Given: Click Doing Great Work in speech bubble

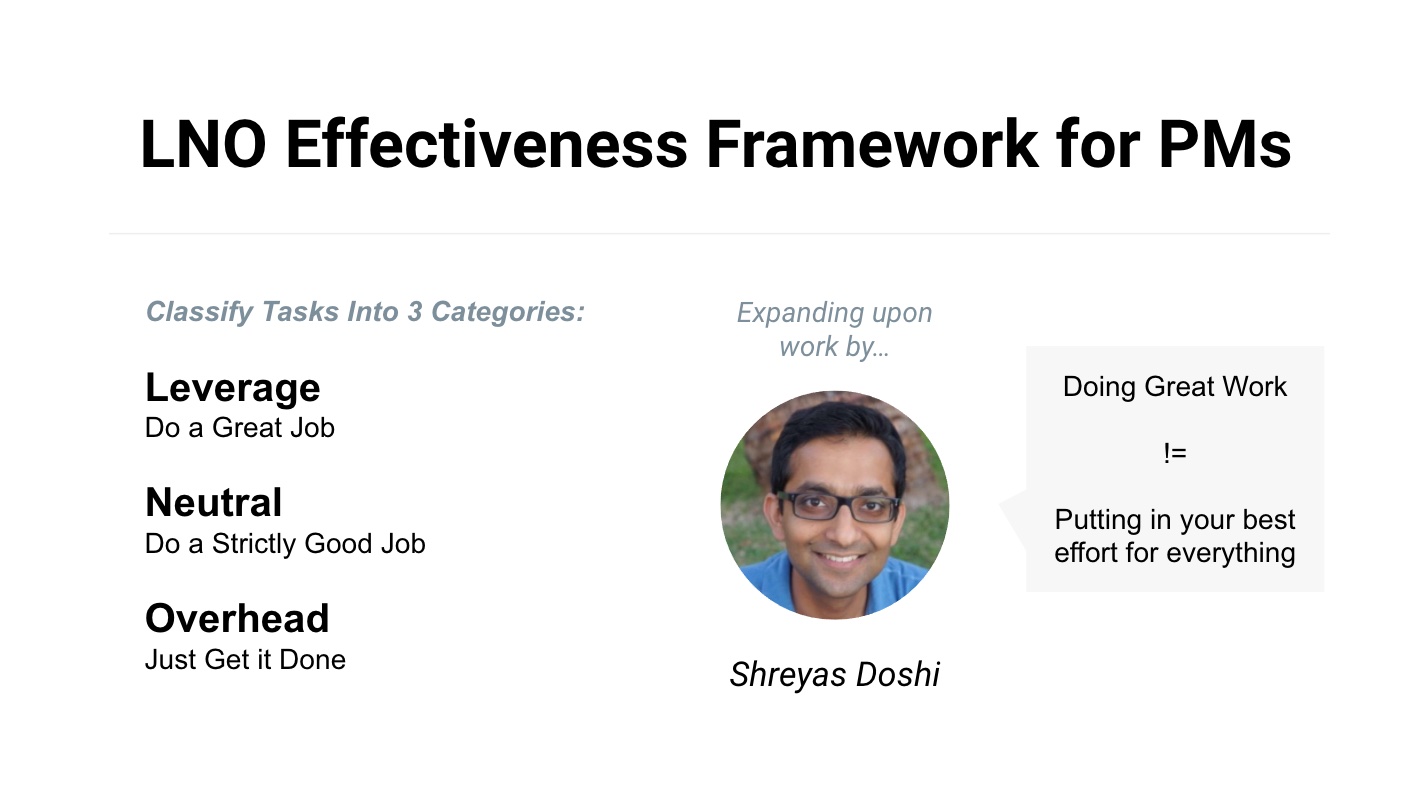Looking at the screenshot, I should [x=1175, y=387].
